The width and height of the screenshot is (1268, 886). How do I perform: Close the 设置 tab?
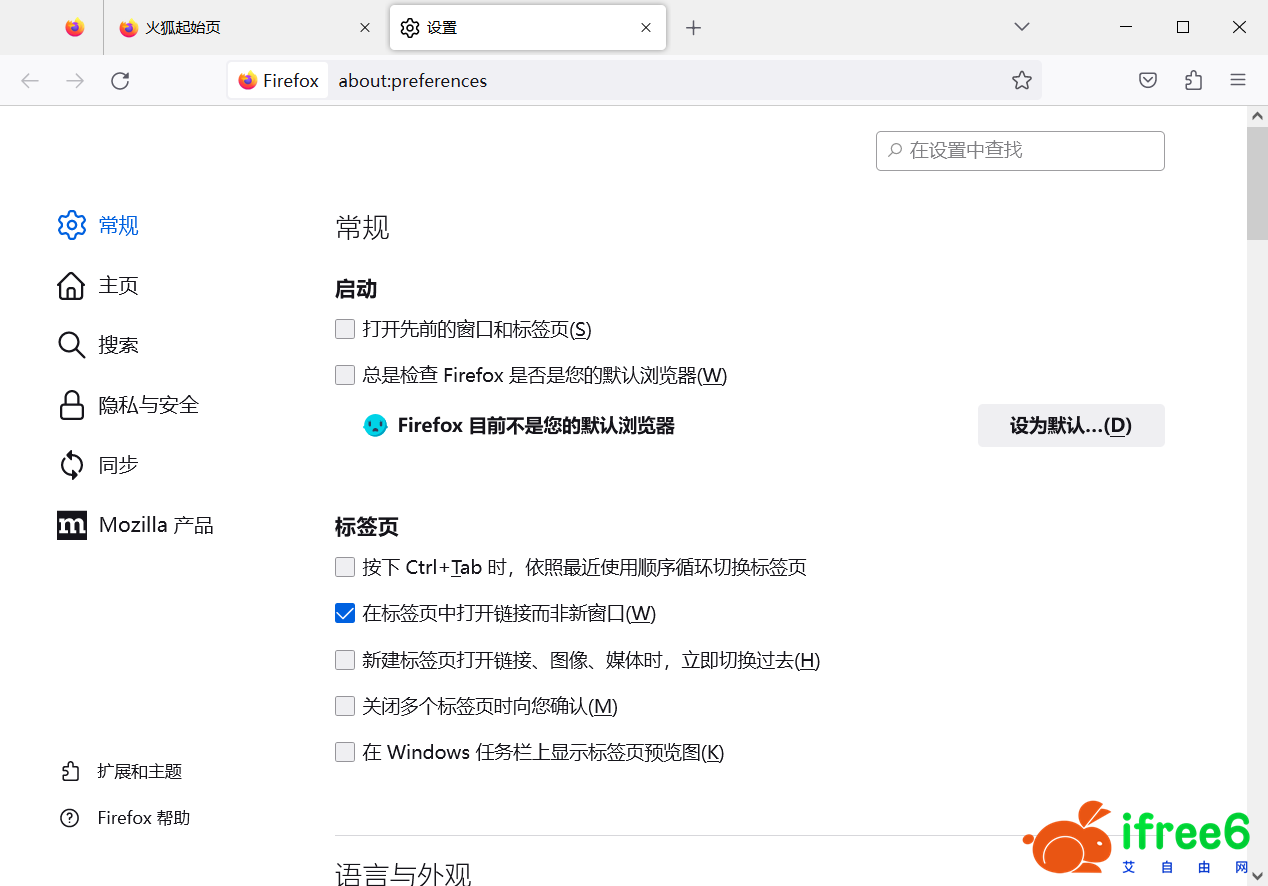click(x=646, y=28)
